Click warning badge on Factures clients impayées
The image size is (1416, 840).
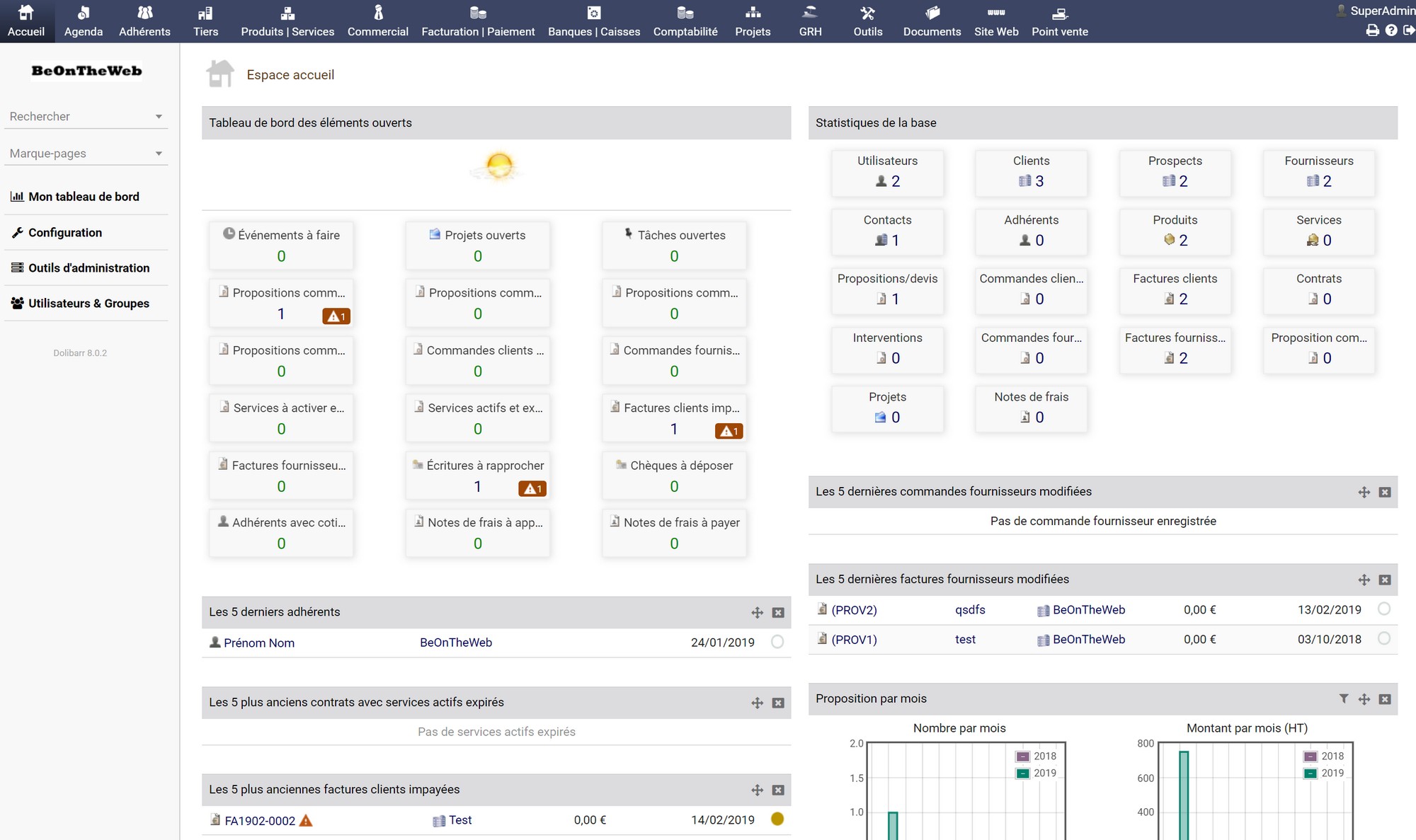coord(729,431)
